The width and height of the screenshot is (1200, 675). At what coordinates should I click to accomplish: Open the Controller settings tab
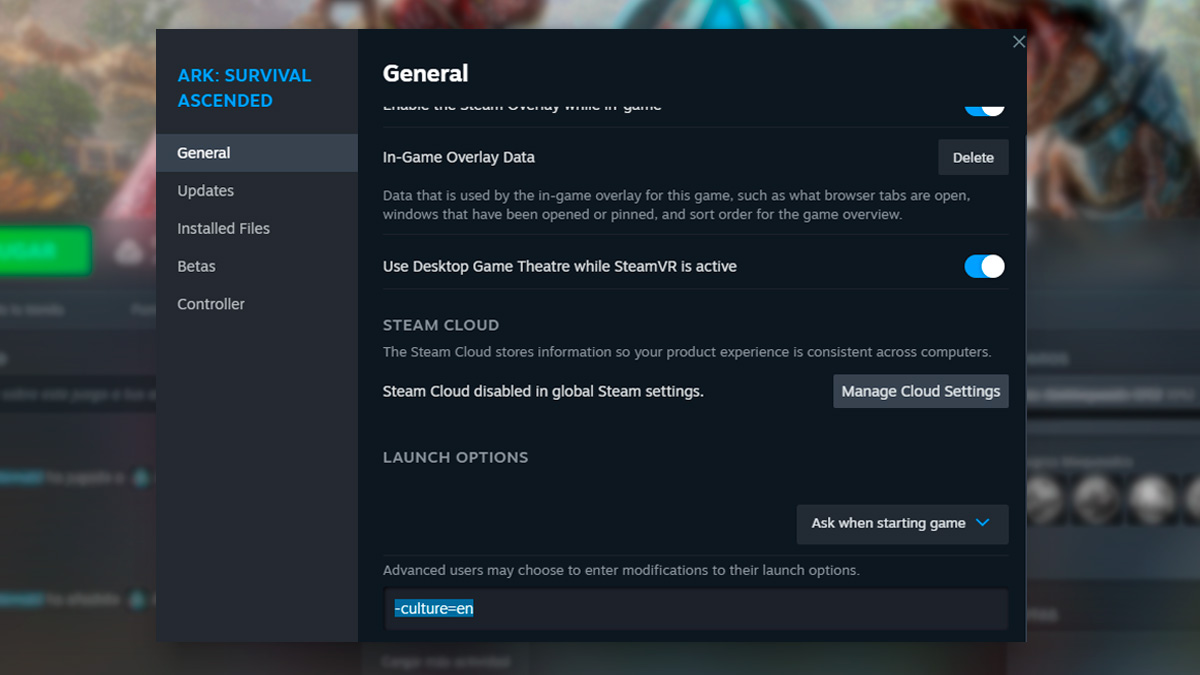tap(210, 303)
